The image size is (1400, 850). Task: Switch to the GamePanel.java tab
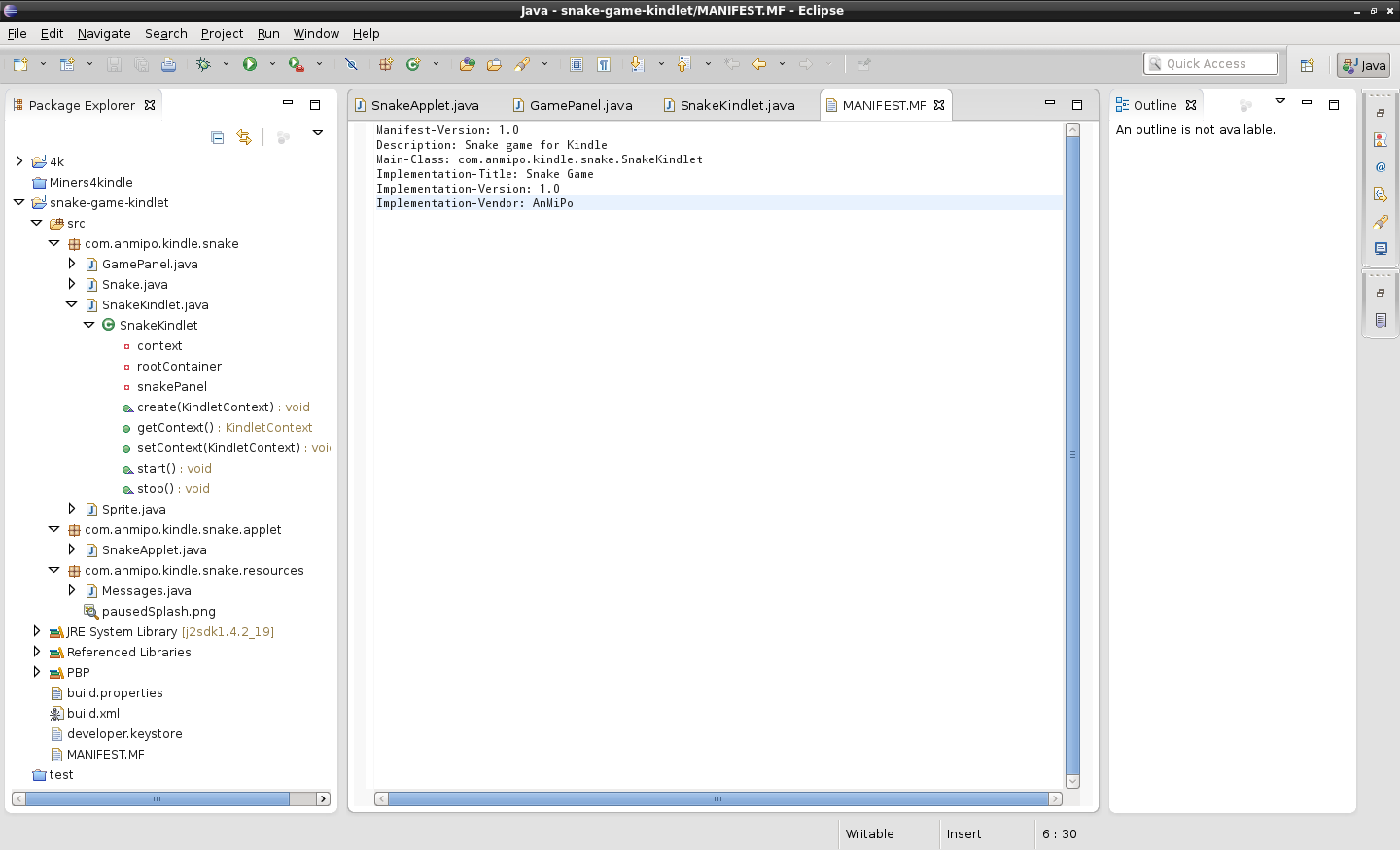[x=580, y=105]
